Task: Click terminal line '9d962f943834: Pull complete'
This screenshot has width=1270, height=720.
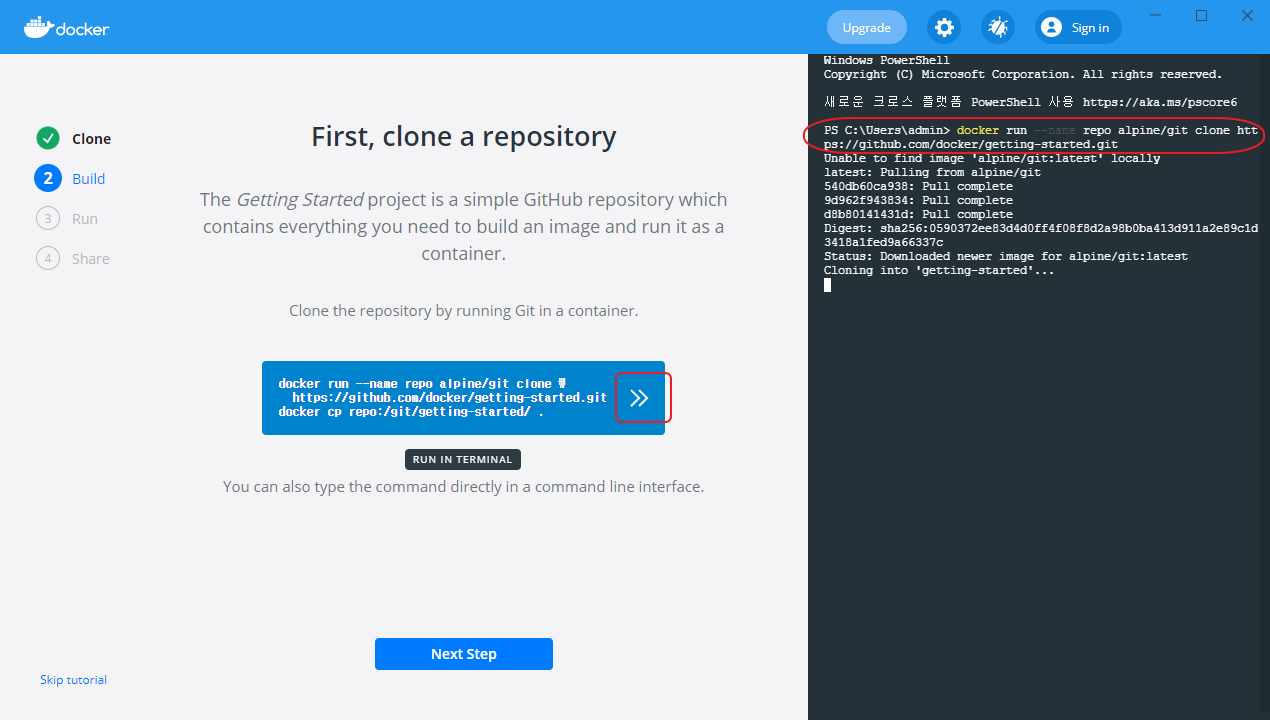Action: coord(918,201)
